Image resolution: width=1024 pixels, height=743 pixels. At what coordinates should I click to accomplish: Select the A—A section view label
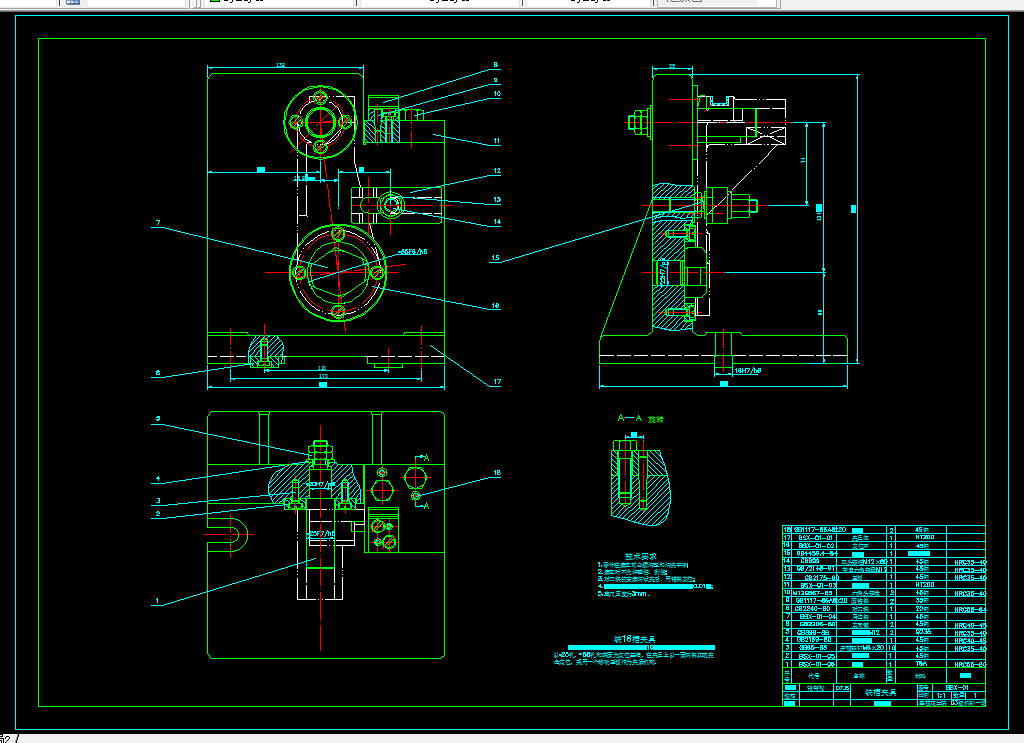(x=630, y=418)
